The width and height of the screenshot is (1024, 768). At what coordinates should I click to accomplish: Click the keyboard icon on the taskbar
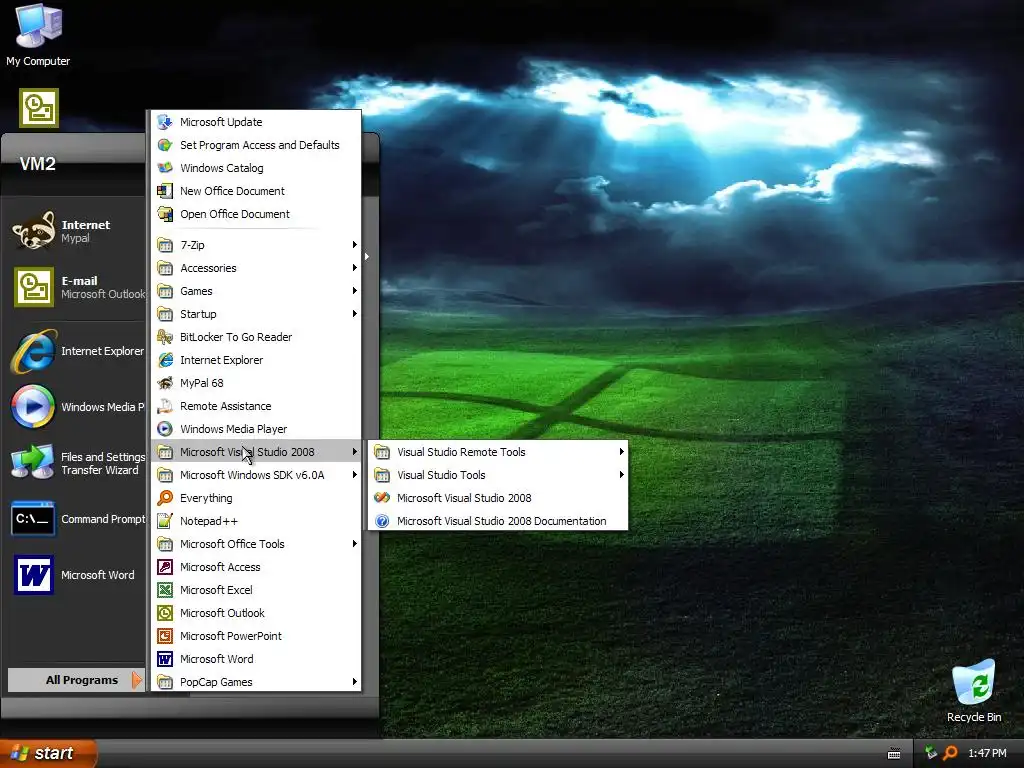[x=894, y=754]
